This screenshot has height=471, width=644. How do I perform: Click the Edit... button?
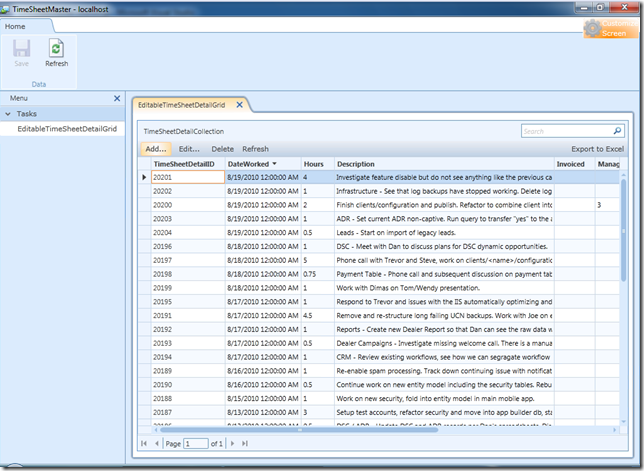tap(189, 149)
